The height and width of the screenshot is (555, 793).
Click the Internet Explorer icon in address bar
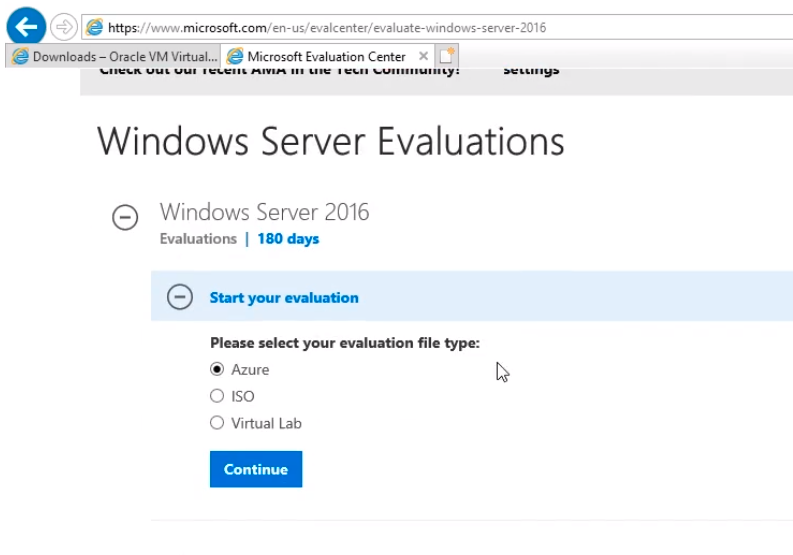click(95, 27)
